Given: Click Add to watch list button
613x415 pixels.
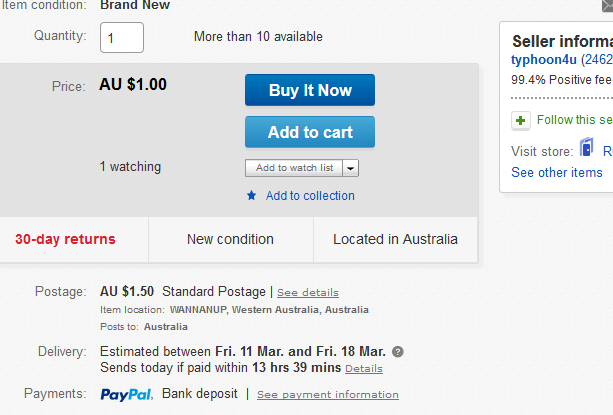Looking at the screenshot, I should tap(294, 168).
